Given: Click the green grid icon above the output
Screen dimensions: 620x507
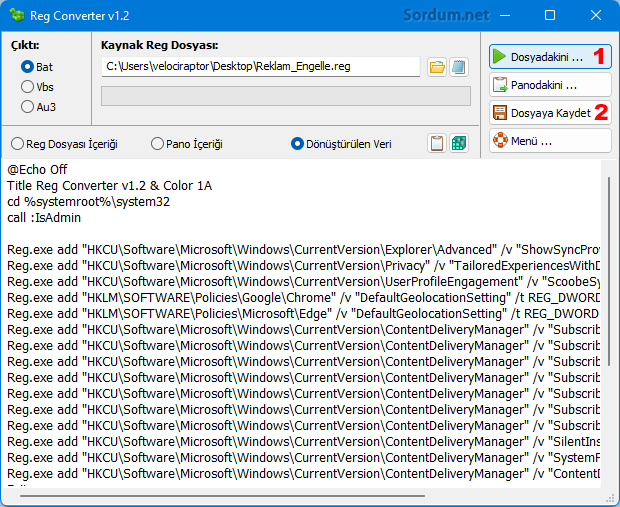Looking at the screenshot, I should pyautogui.click(x=458, y=143).
